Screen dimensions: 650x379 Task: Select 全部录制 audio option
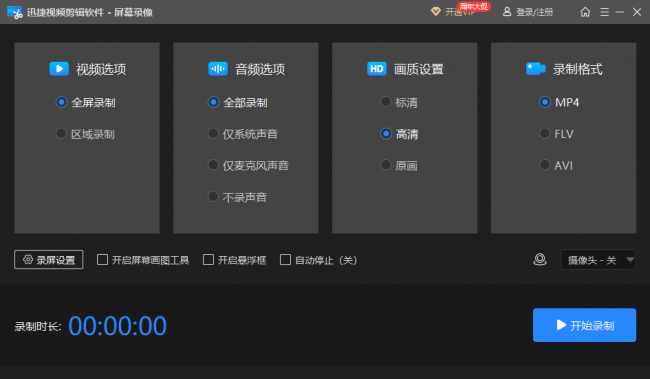click(238, 102)
